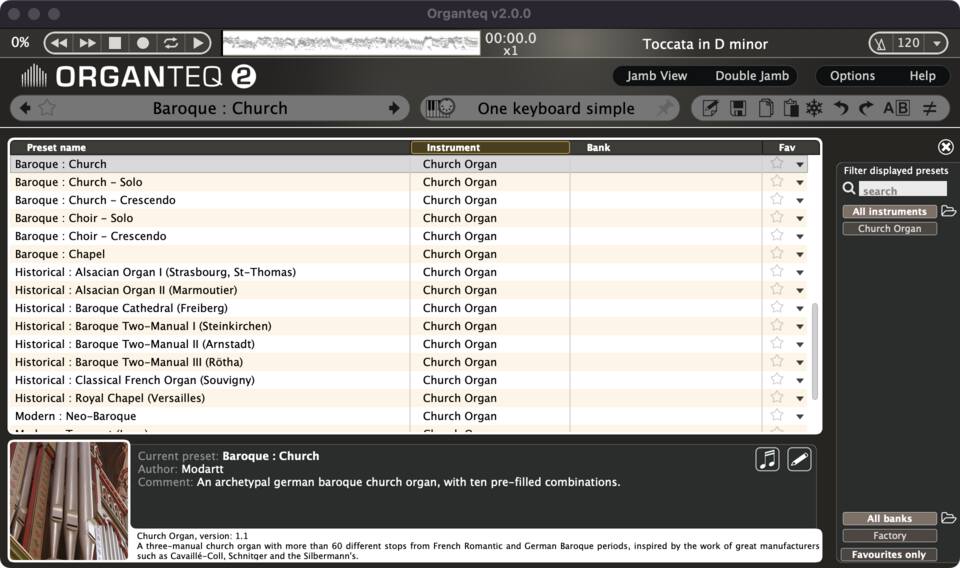Image resolution: width=960 pixels, height=568 pixels.
Task: Go to the previous preset arrow
Action: (25, 108)
